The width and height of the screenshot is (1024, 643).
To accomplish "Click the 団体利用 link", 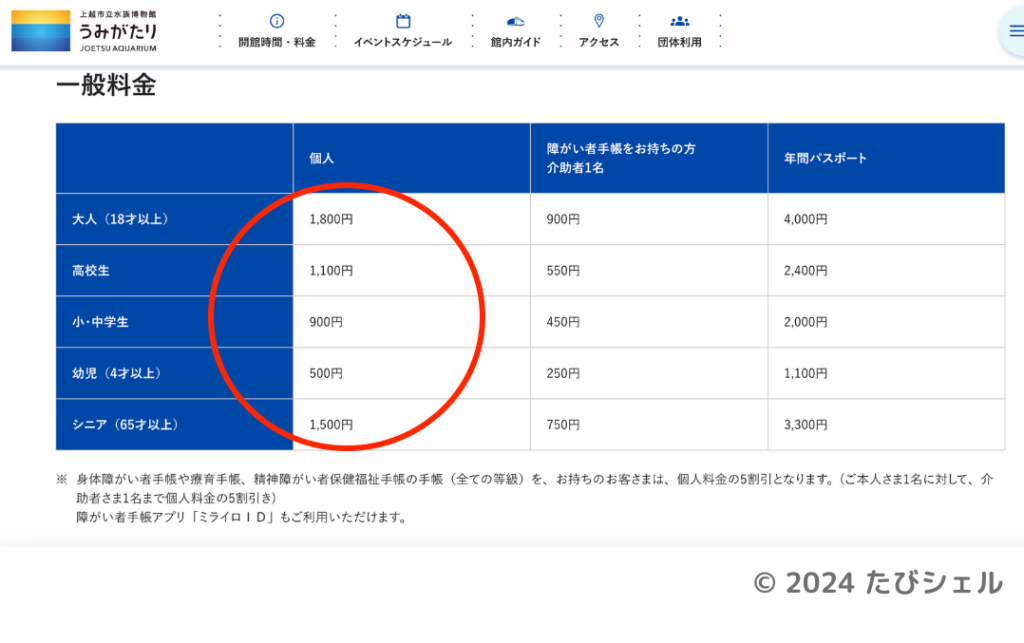I will coord(681,42).
